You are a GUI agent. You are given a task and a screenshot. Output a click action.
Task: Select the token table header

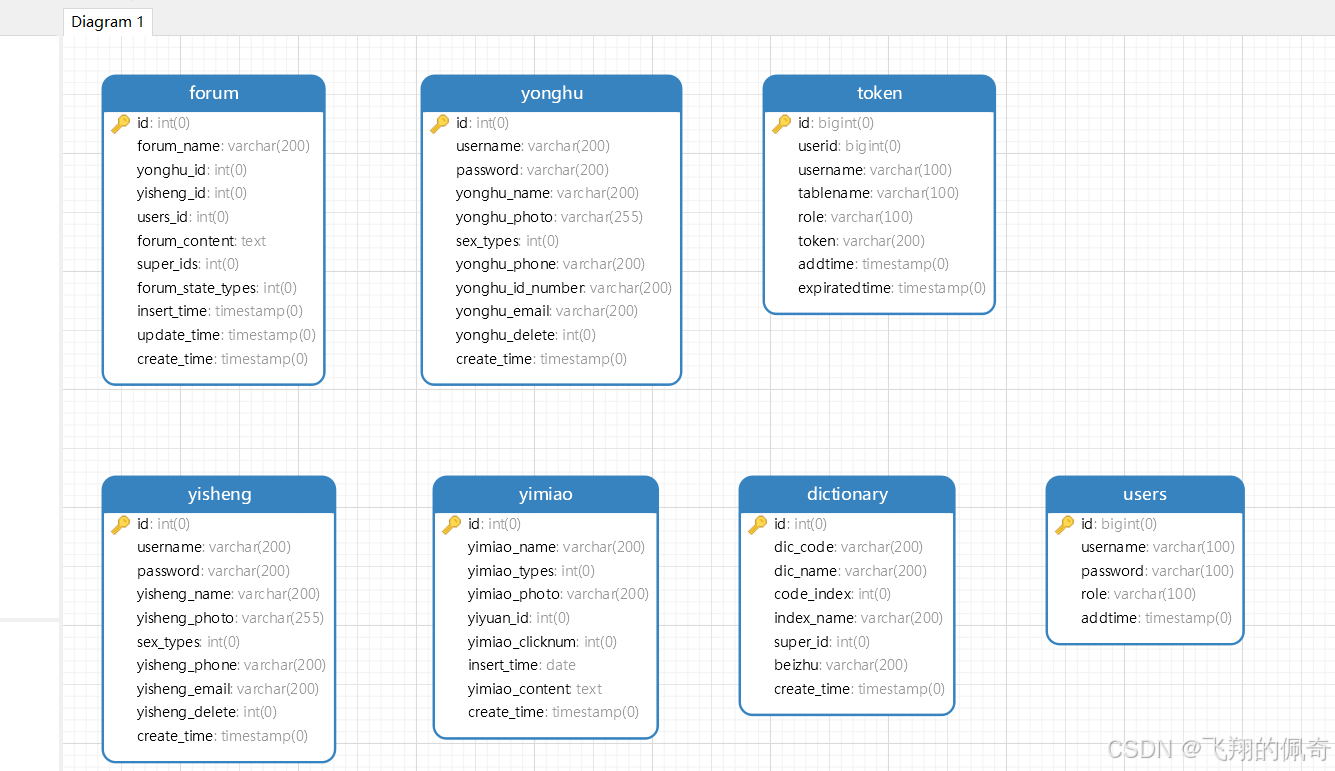(879, 93)
